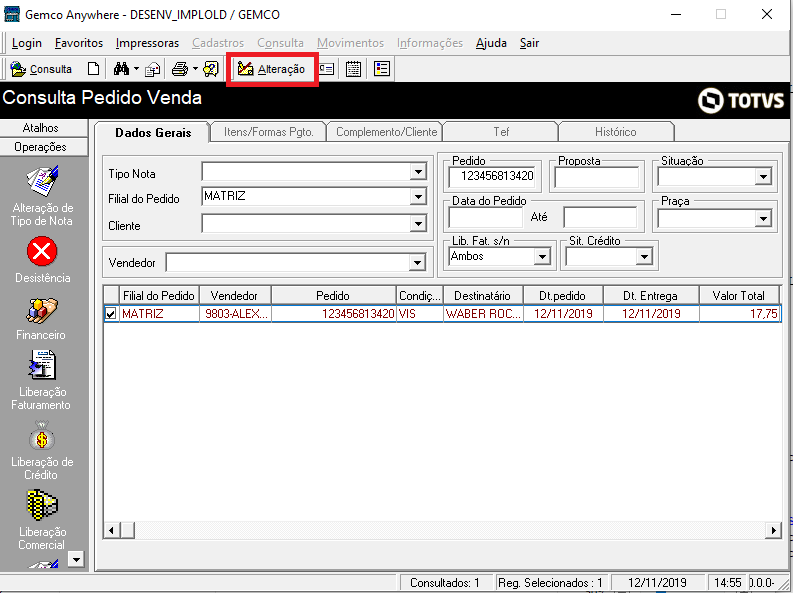793x593 pixels.
Task: Open the Ajuda menu
Action: pos(491,43)
